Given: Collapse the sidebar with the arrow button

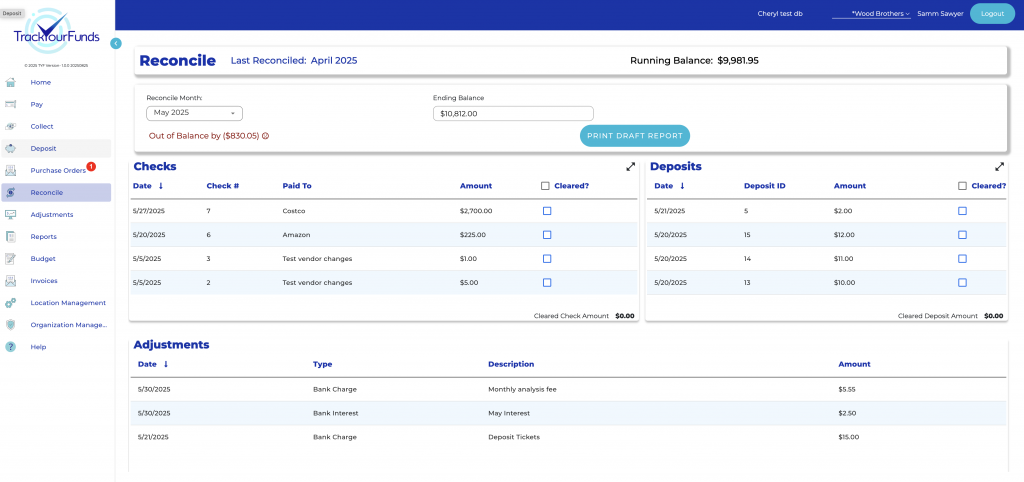Looking at the screenshot, I should coord(116,43).
